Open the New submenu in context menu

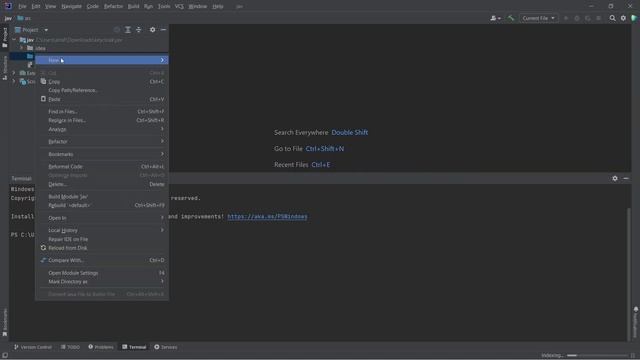(102, 60)
